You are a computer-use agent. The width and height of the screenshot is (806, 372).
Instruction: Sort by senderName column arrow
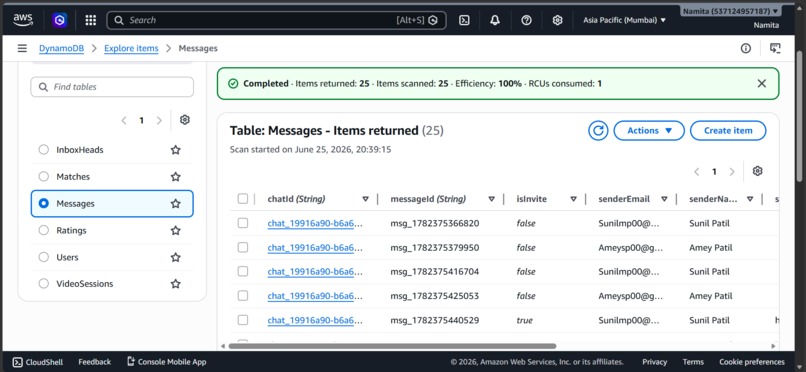750,199
